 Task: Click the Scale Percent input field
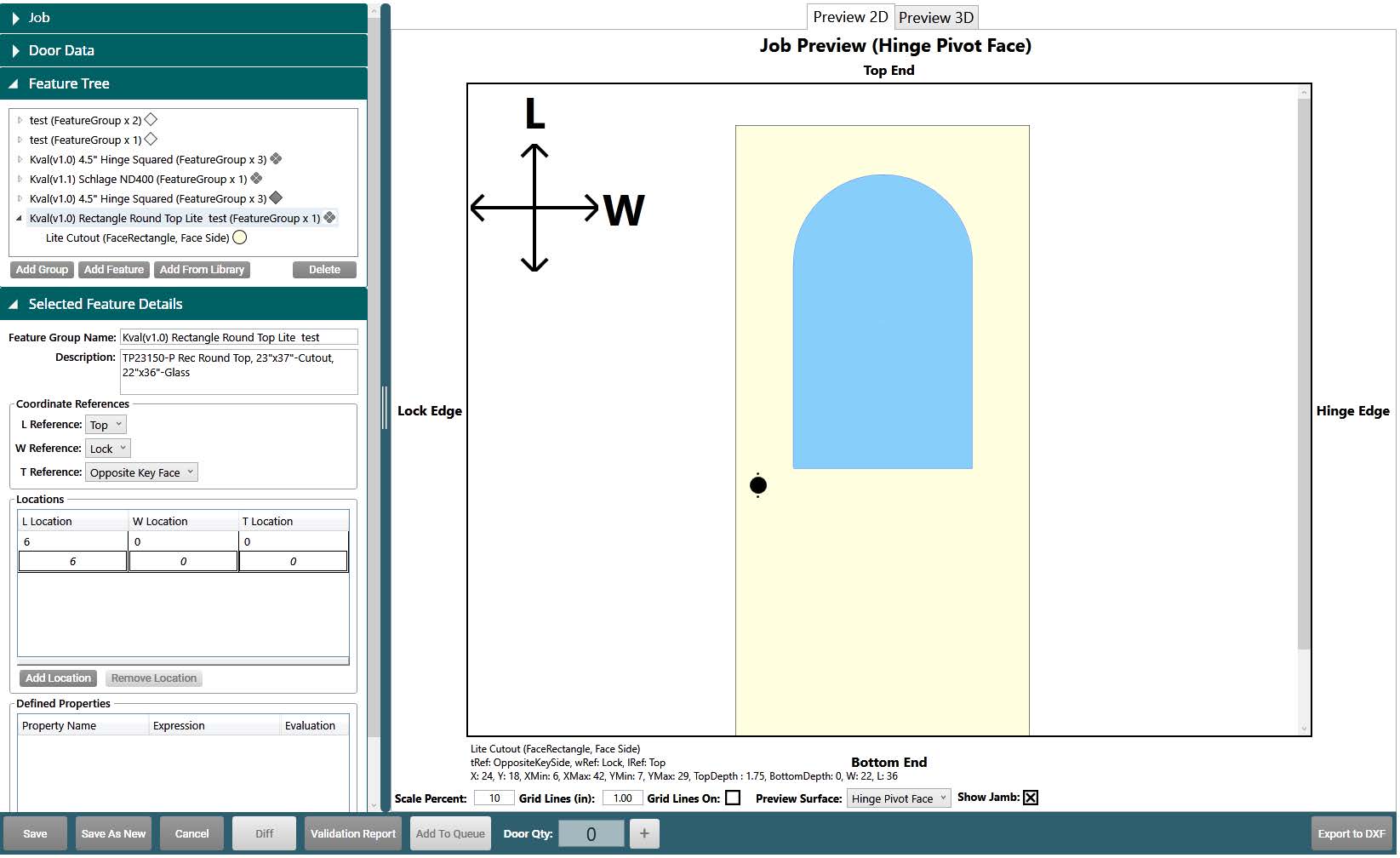[494, 798]
